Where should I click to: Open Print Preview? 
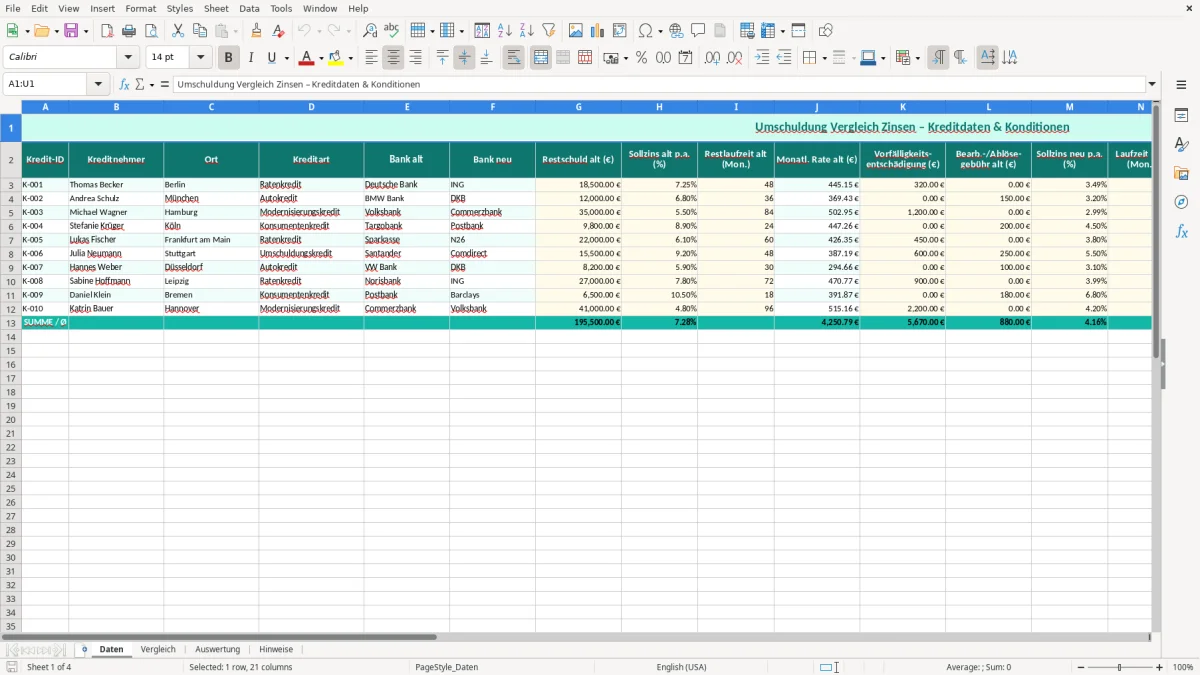pos(151,31)
